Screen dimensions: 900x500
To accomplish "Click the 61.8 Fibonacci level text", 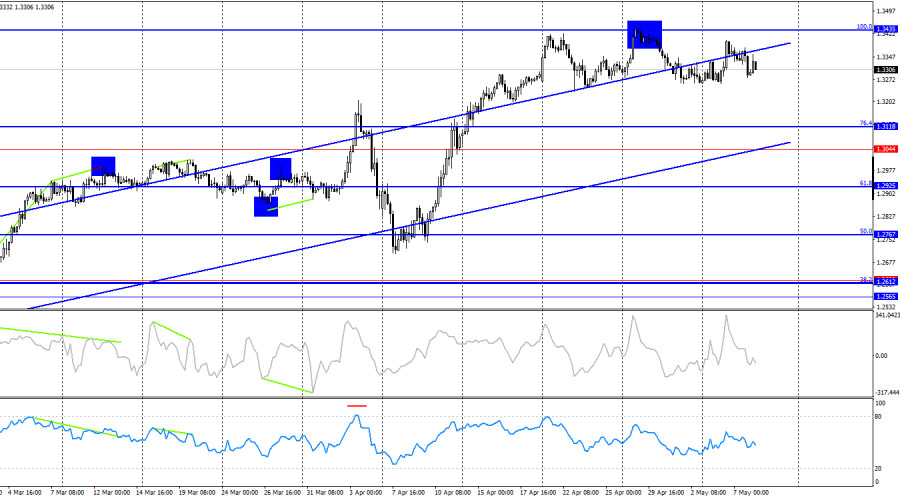I will (x=866, y=183).
